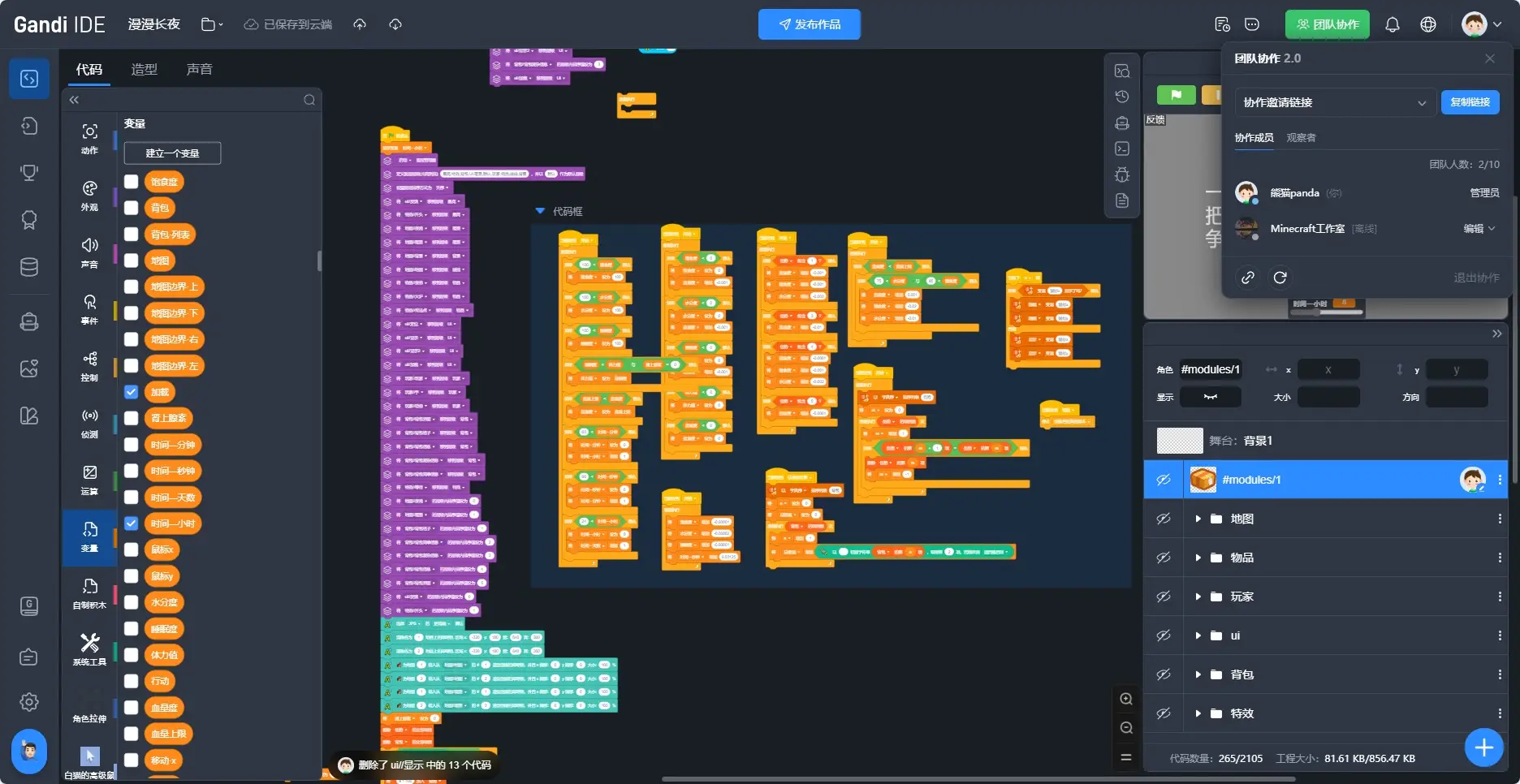Expand the ui sprite folder
Image resolution: width=1520 pixels, height=784 pixels.
pos(1198,635)
